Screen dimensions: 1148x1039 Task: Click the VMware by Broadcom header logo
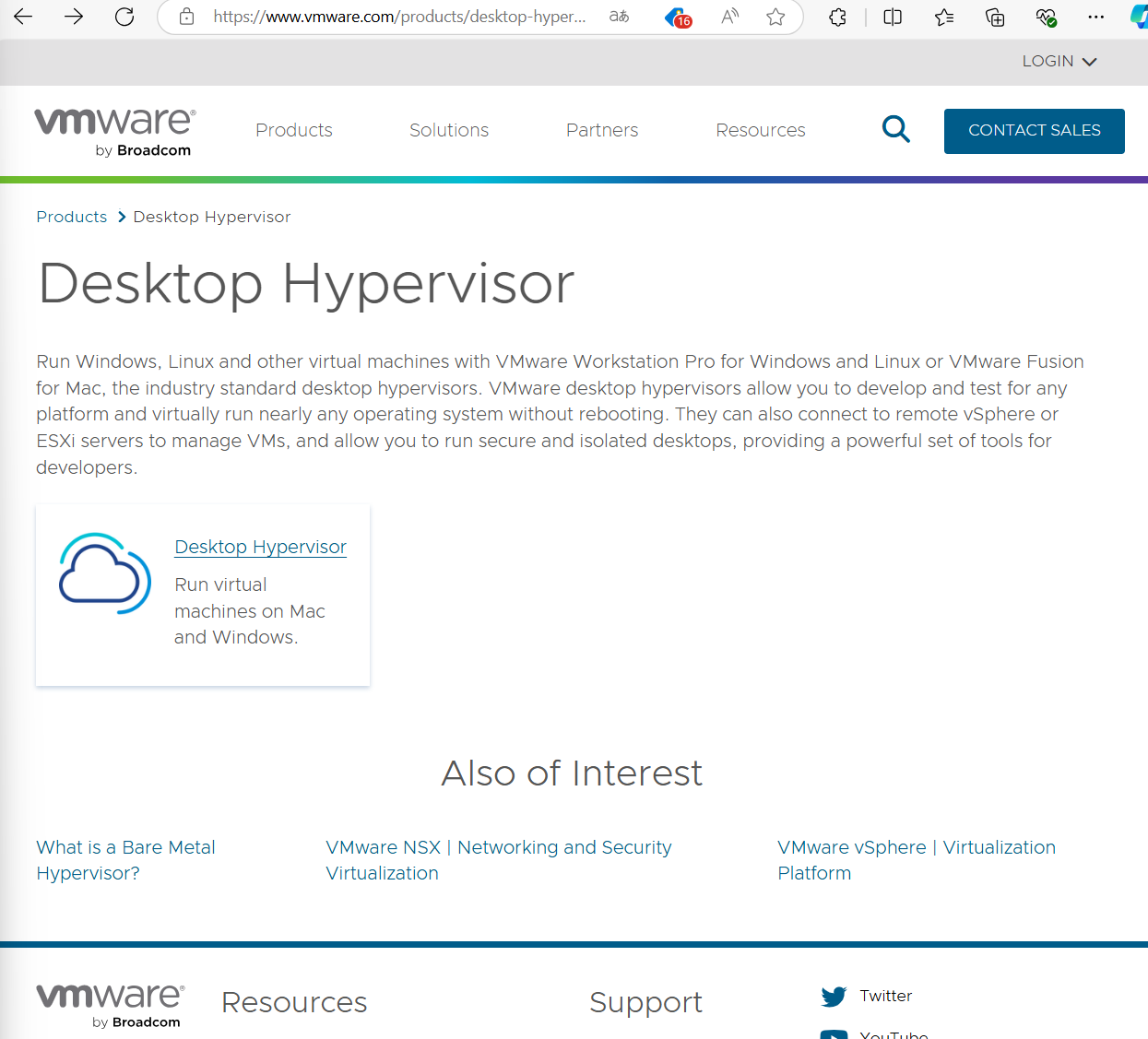point(115,133)
